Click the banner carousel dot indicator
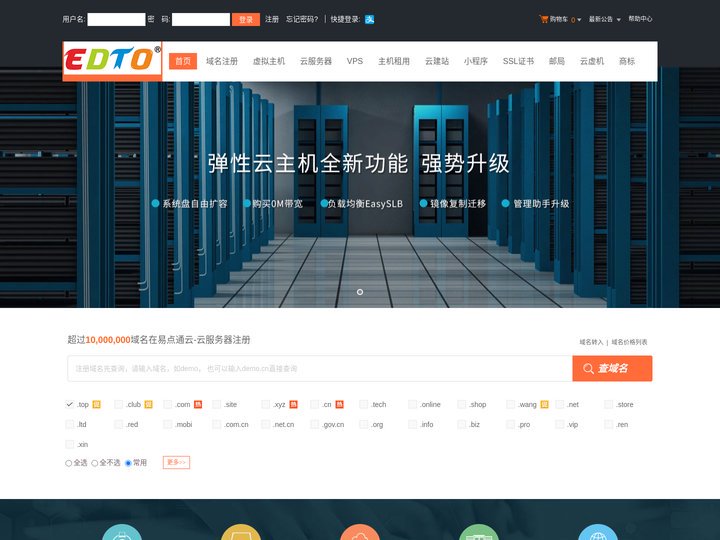The height and width of the screenshot is (540, 720). click(x=360, y=292)
